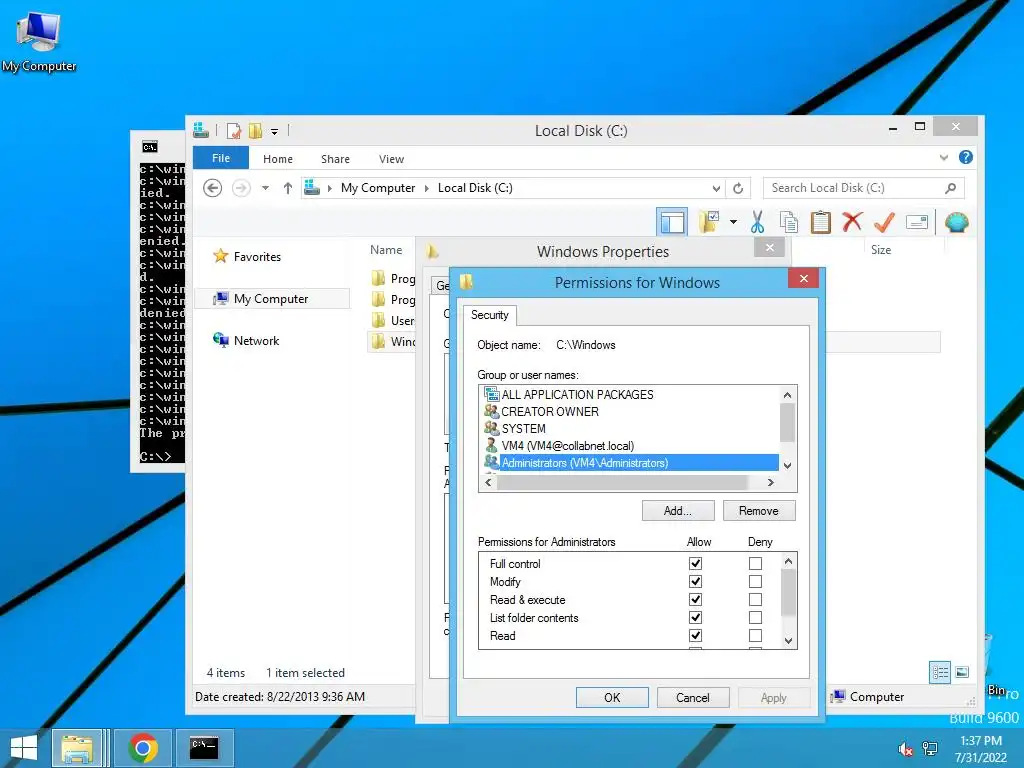Open the Share ribbon tab

(x=335, y=159)
